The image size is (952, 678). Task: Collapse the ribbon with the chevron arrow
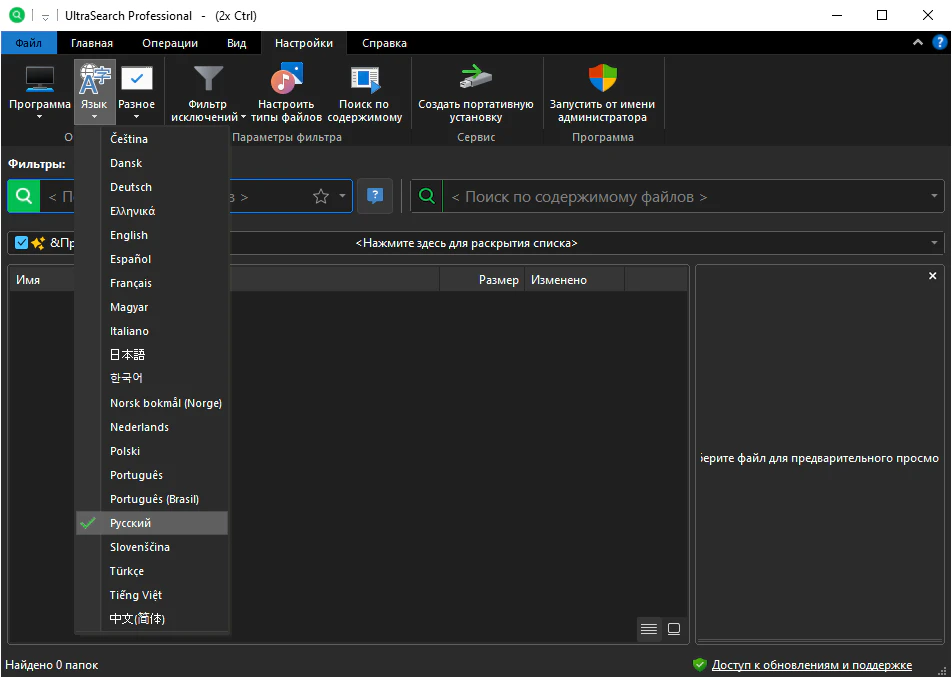[918, 43]
